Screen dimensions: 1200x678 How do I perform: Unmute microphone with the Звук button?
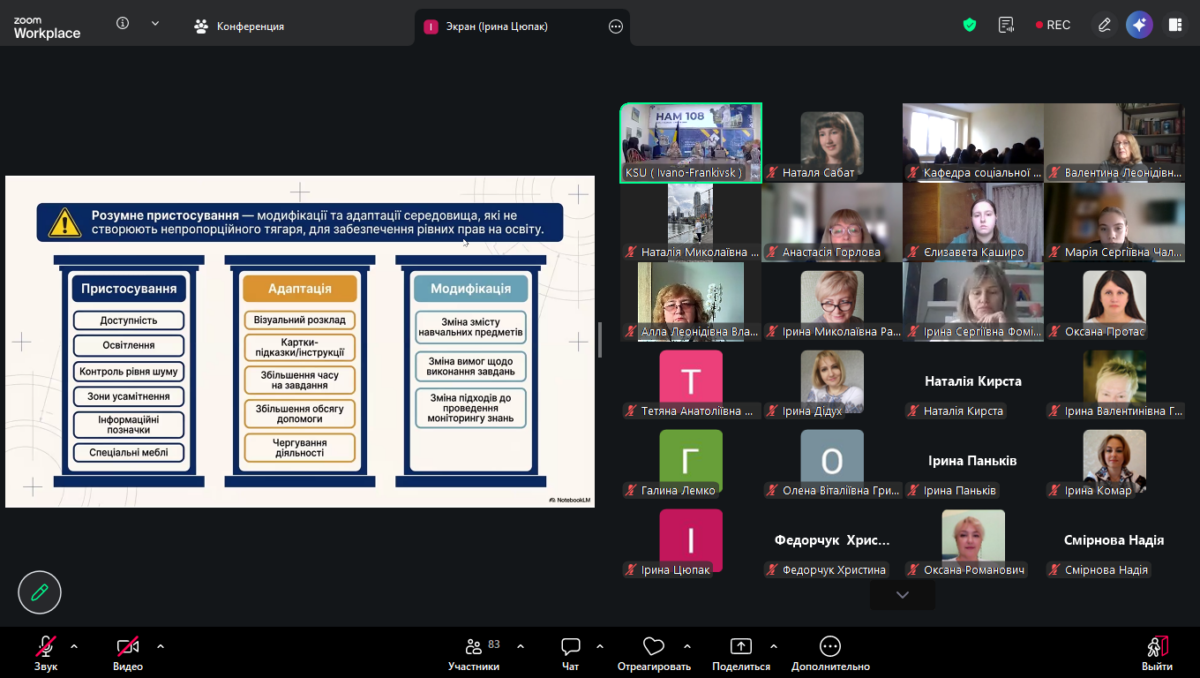point(46,653)
